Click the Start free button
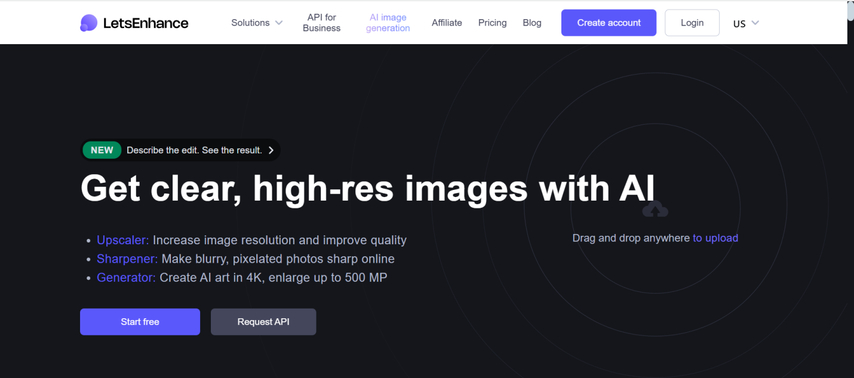The width and height of the screenshot is (854, 378). 140,322
